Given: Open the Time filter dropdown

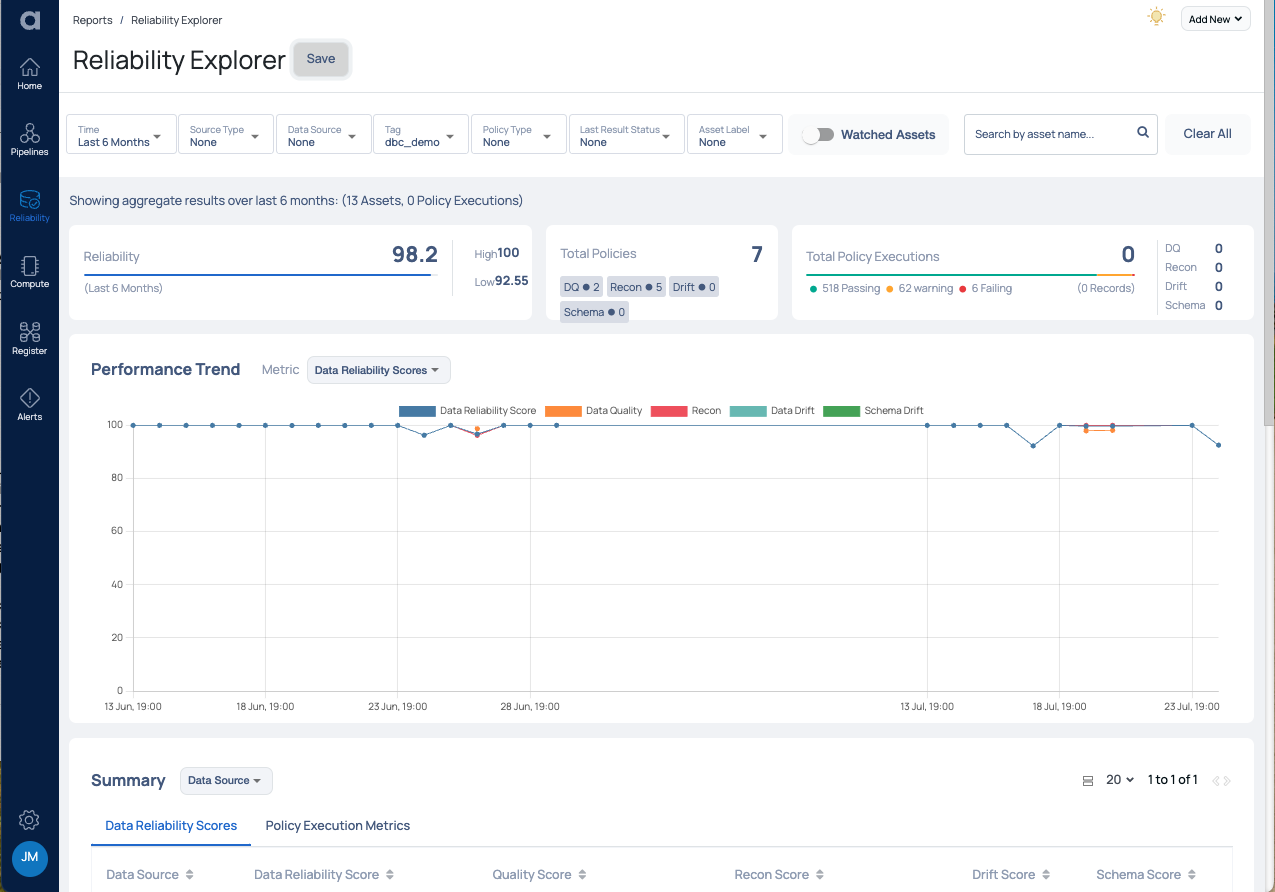Looking at the screenshot, I should (120, 135).
